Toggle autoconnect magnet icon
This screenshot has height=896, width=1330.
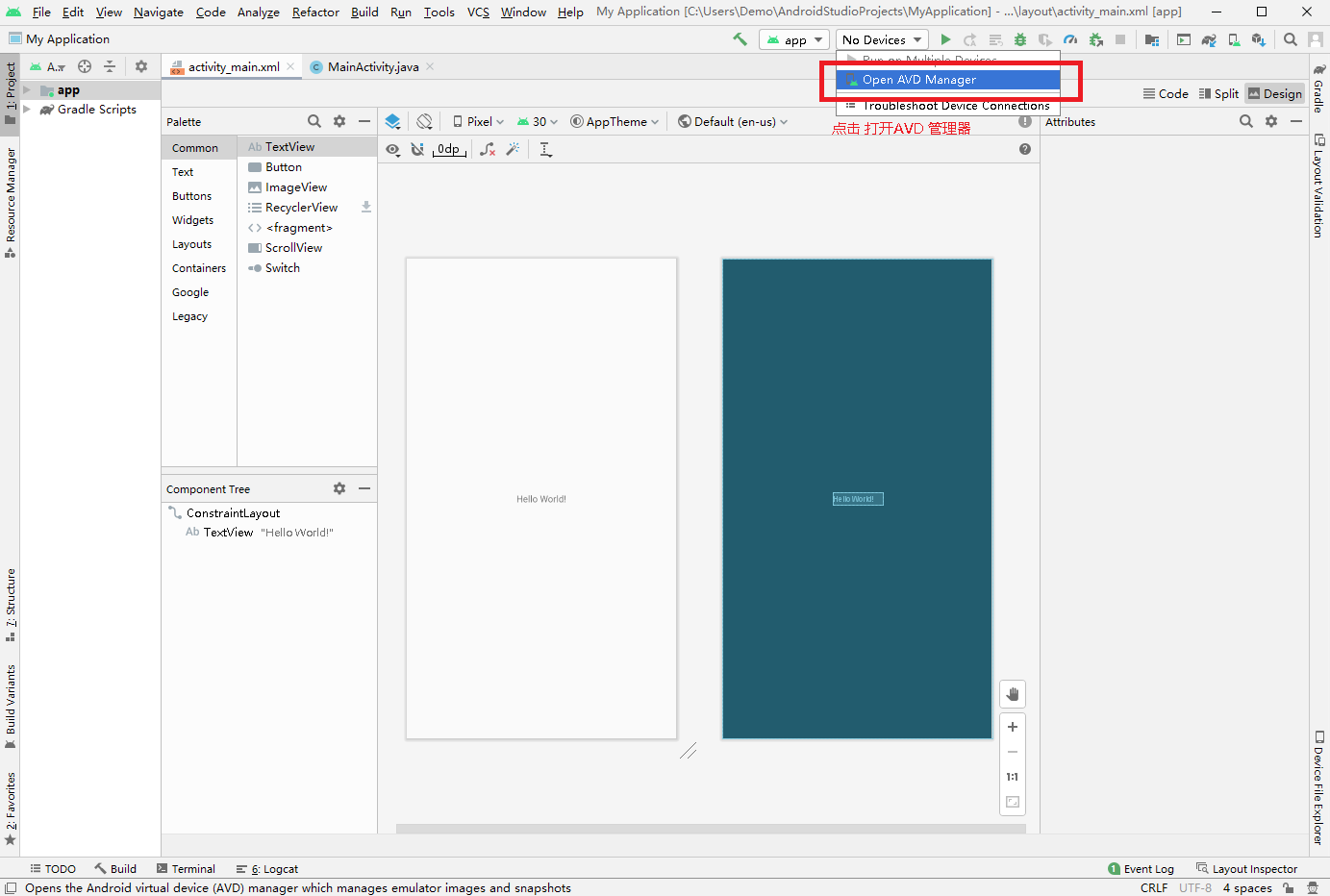(417, 149)
